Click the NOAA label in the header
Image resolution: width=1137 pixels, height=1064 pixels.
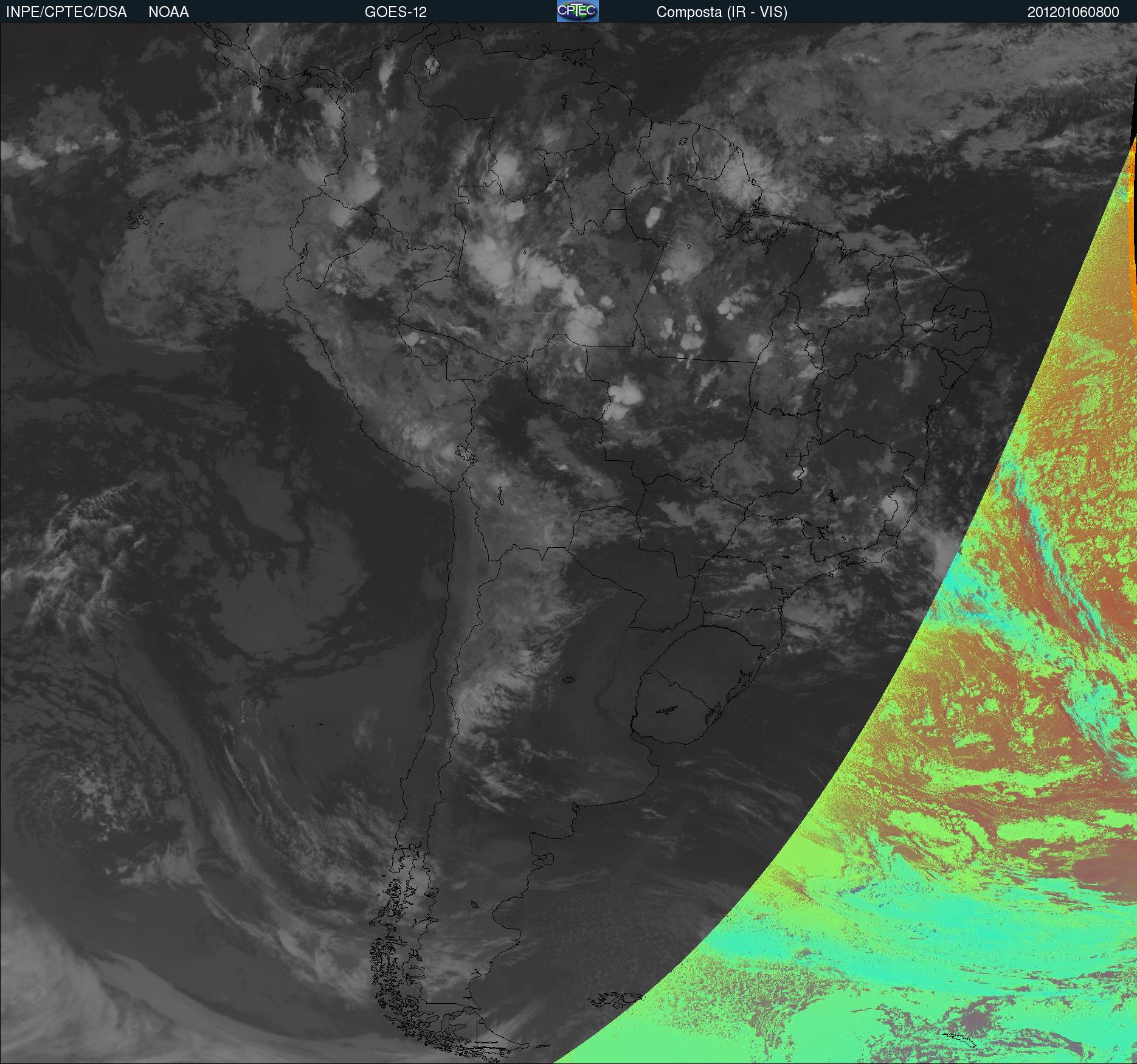coord(168,12)
